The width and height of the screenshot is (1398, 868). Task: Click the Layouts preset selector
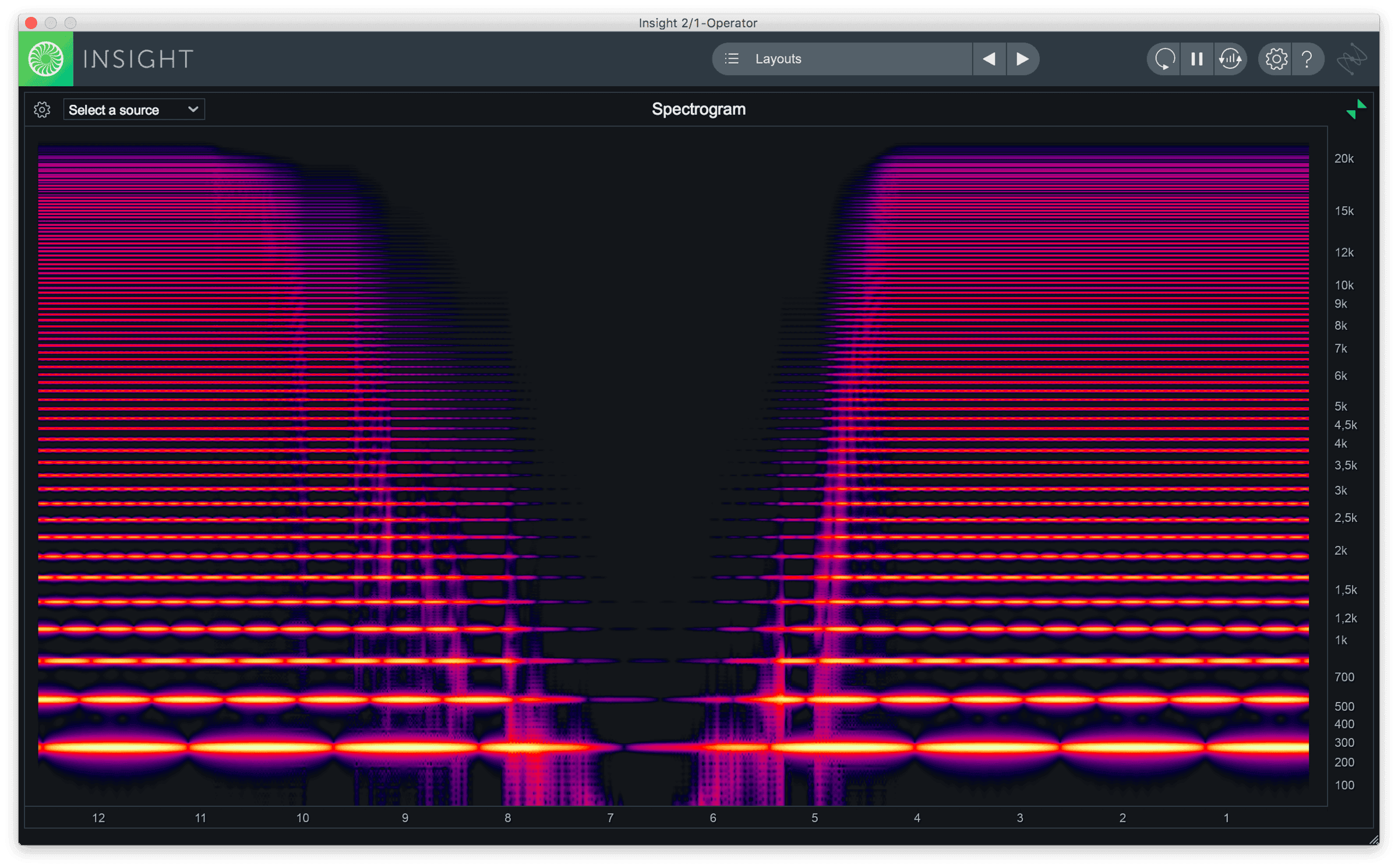(x=842, y=59)
